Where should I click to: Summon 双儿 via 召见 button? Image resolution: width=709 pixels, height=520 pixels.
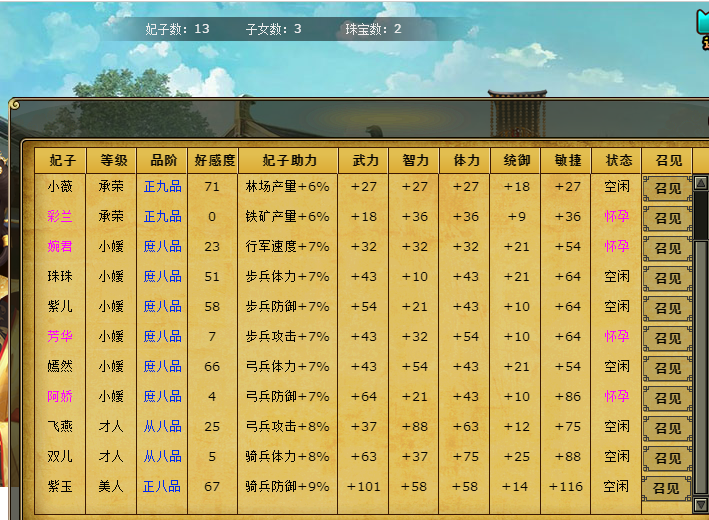667,458
